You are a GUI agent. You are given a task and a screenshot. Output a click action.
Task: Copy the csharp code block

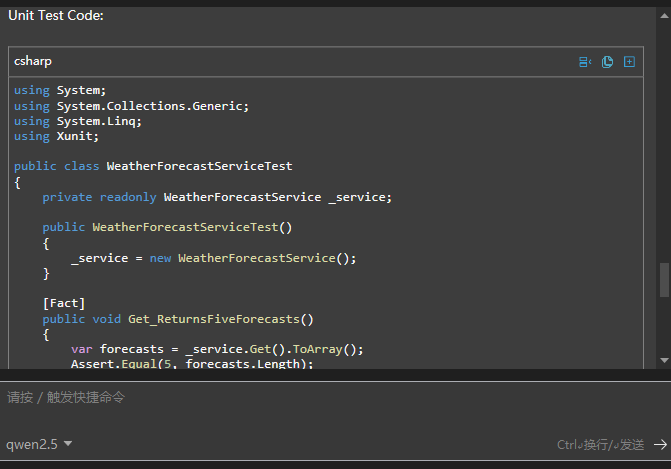(607, 62)
